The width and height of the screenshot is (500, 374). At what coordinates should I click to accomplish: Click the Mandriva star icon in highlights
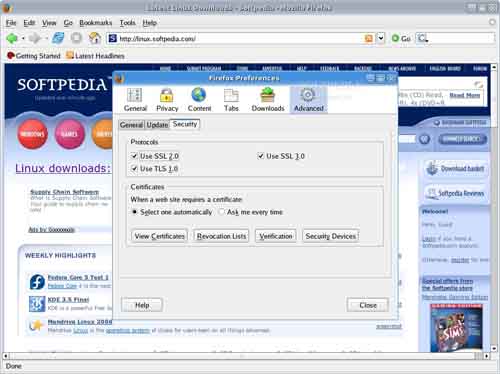tap(36, 325)
